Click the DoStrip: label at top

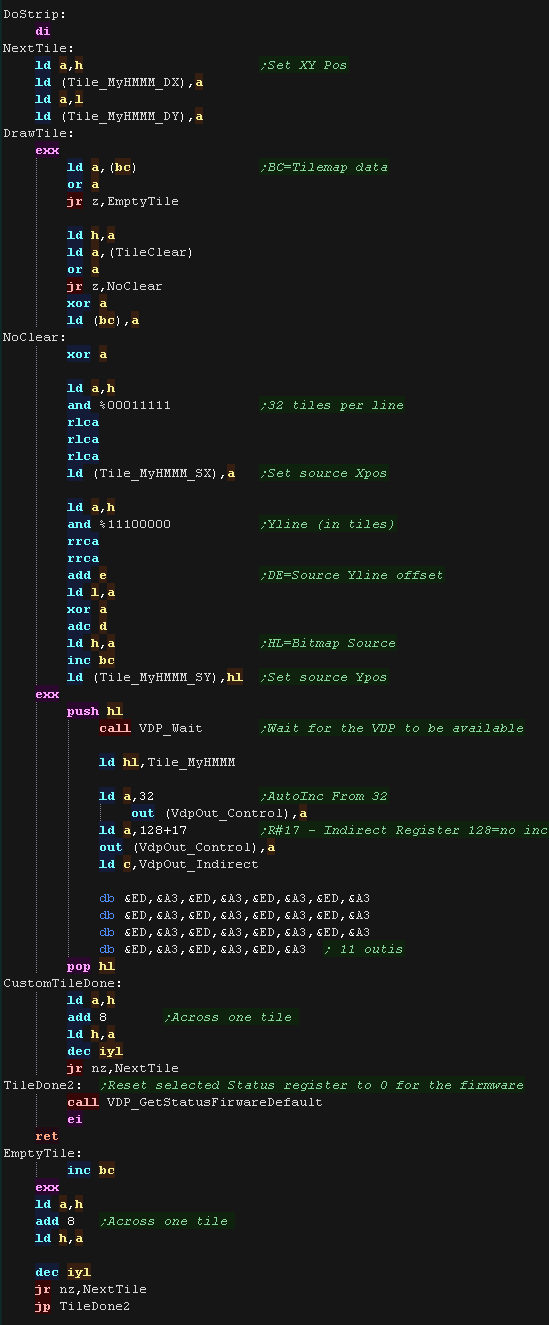click(x=35, y=14)
